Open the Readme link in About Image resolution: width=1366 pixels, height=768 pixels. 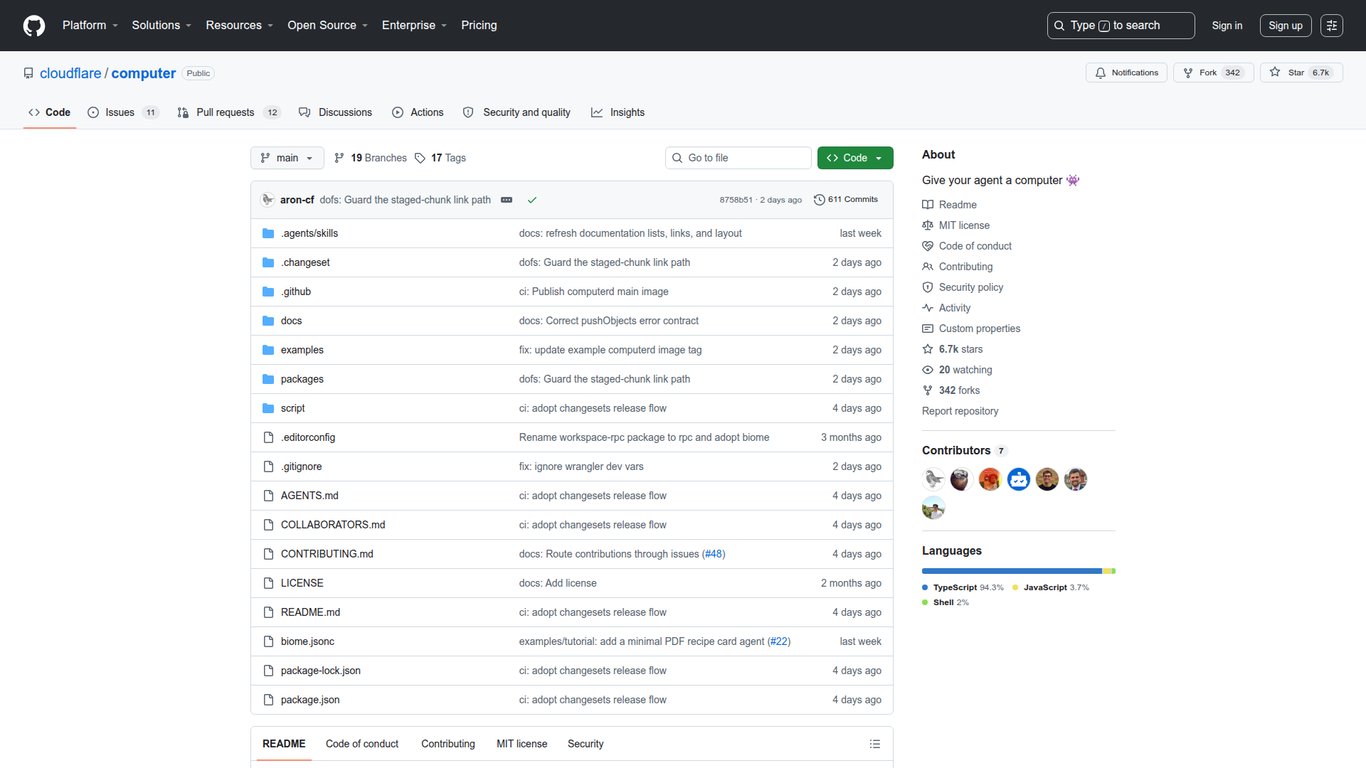tap(949, 205)
